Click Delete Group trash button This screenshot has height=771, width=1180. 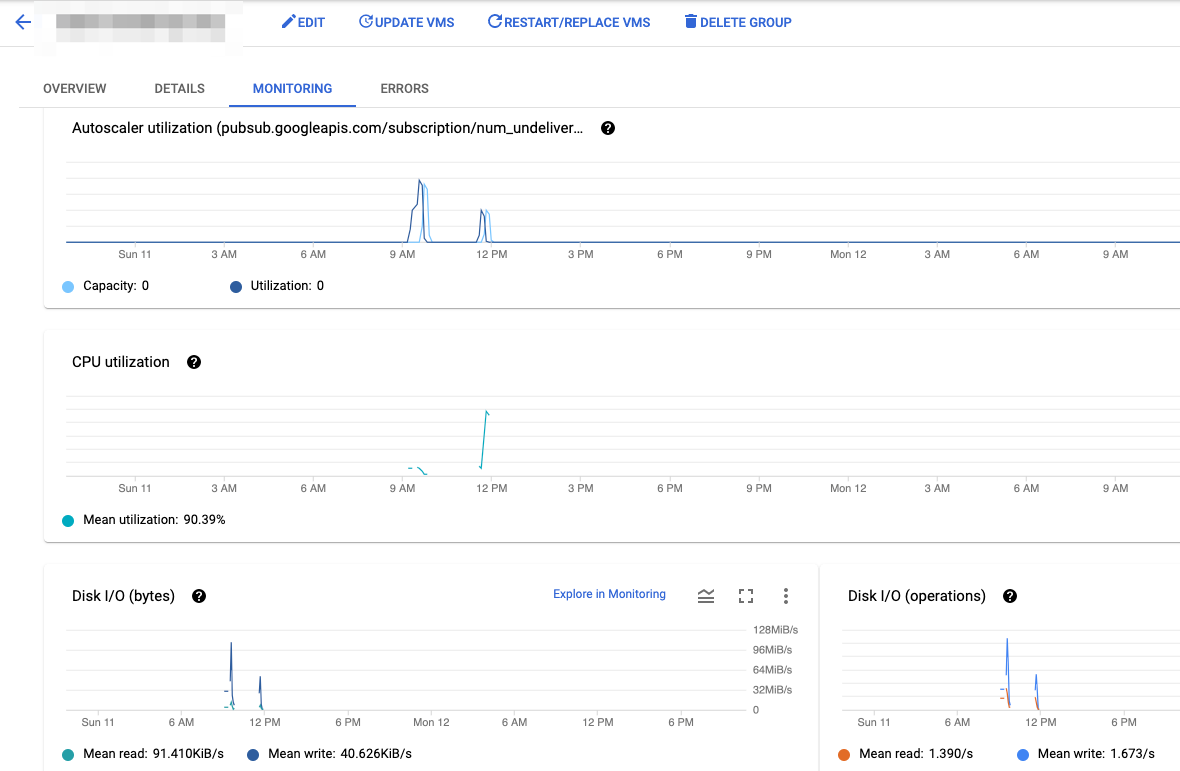[x=737, y=22]
